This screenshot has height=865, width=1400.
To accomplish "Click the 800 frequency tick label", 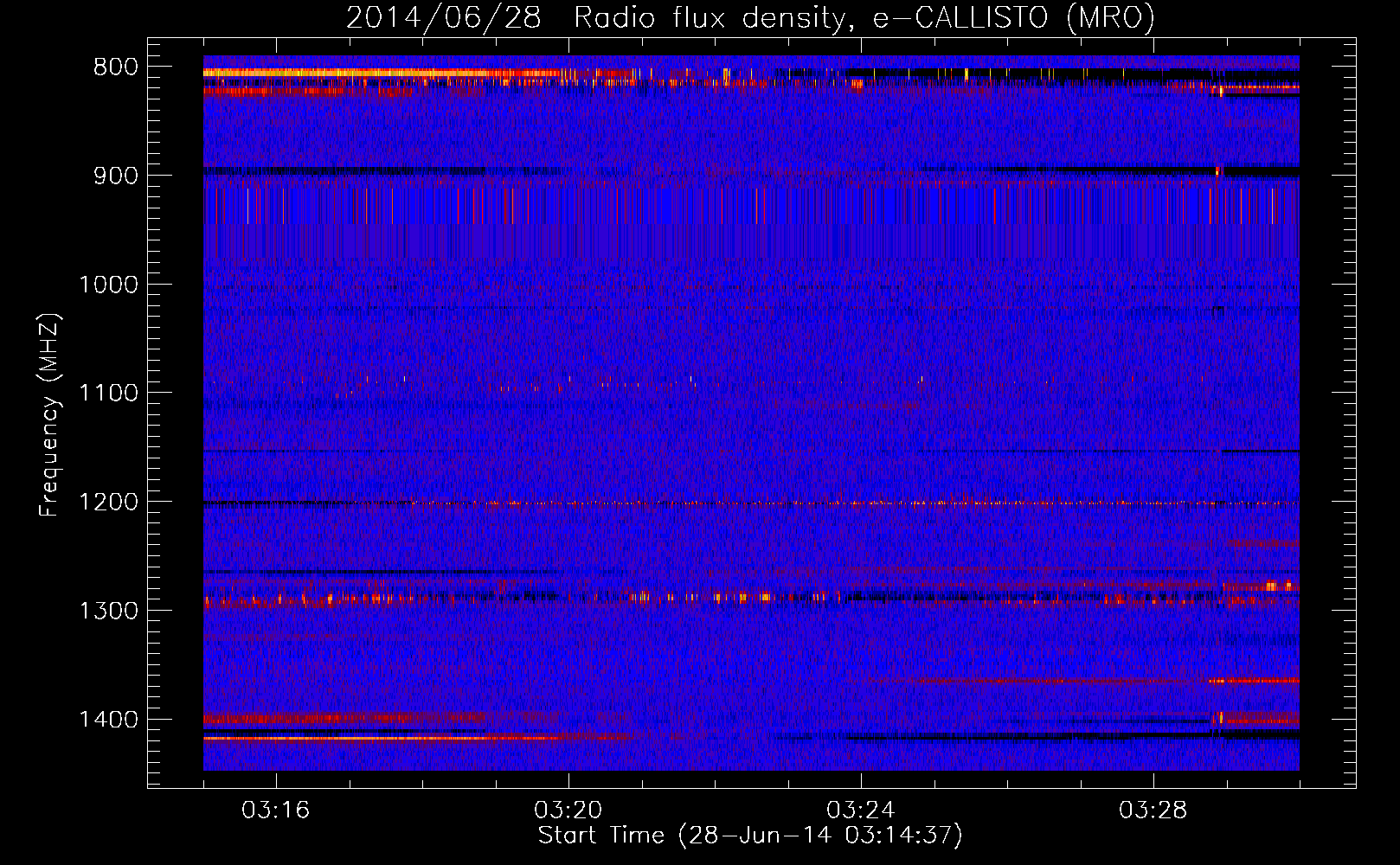I will [116, 67].
